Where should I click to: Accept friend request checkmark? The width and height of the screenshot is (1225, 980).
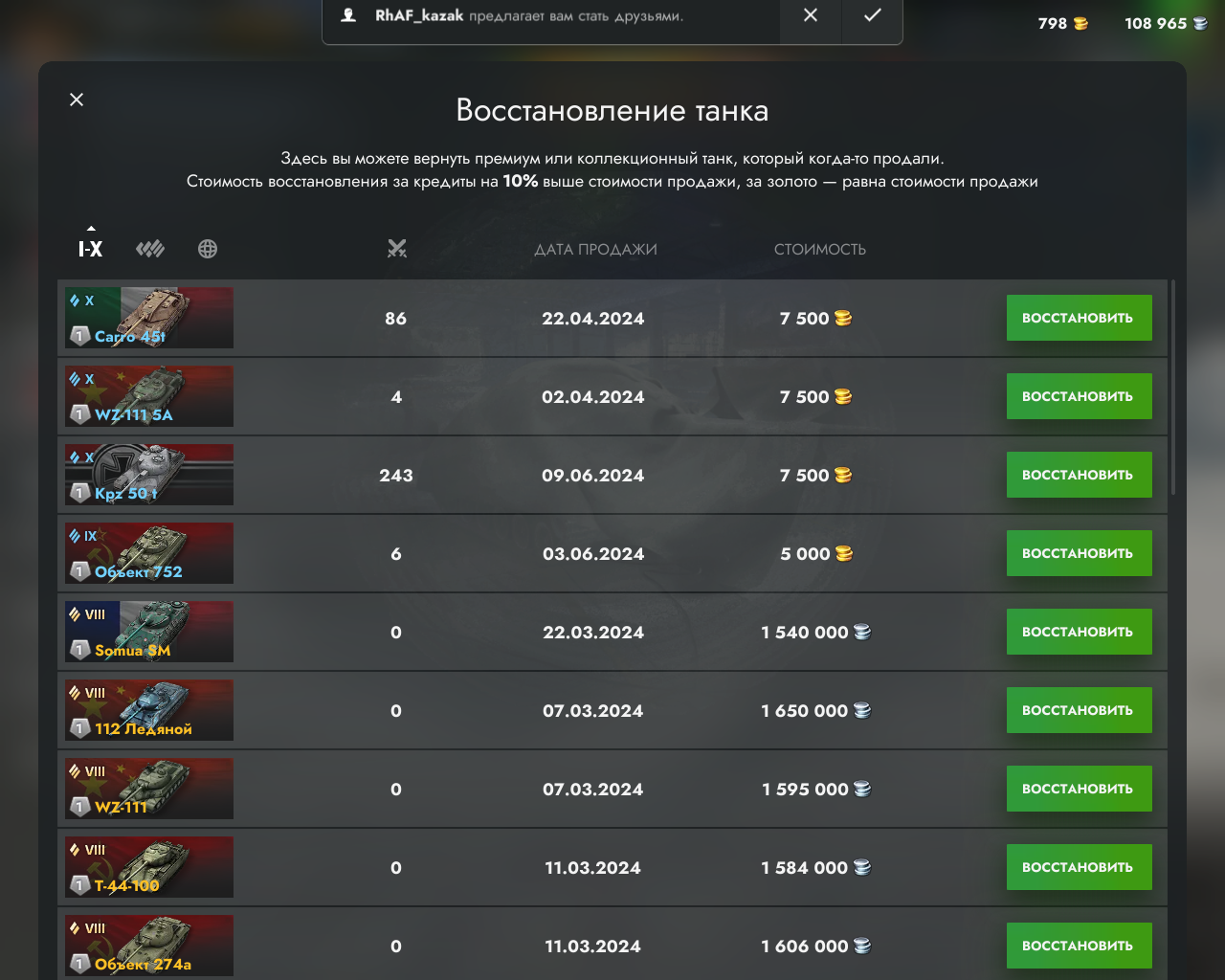coord(872,16)
